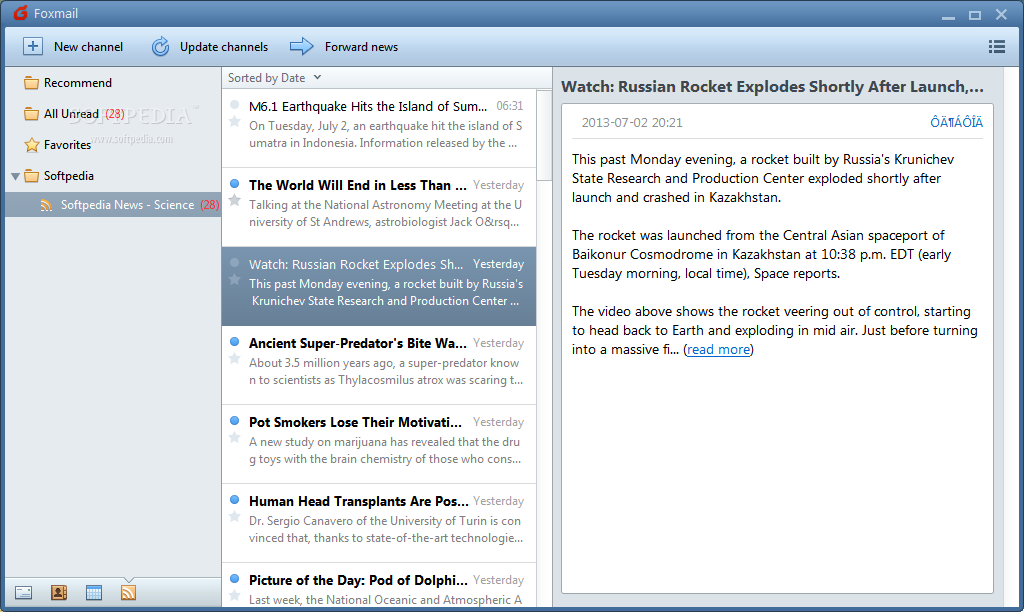Click RSS icon beside Softpedia News - Science
The image size is (1024, 612).
[x=46, y=205]
